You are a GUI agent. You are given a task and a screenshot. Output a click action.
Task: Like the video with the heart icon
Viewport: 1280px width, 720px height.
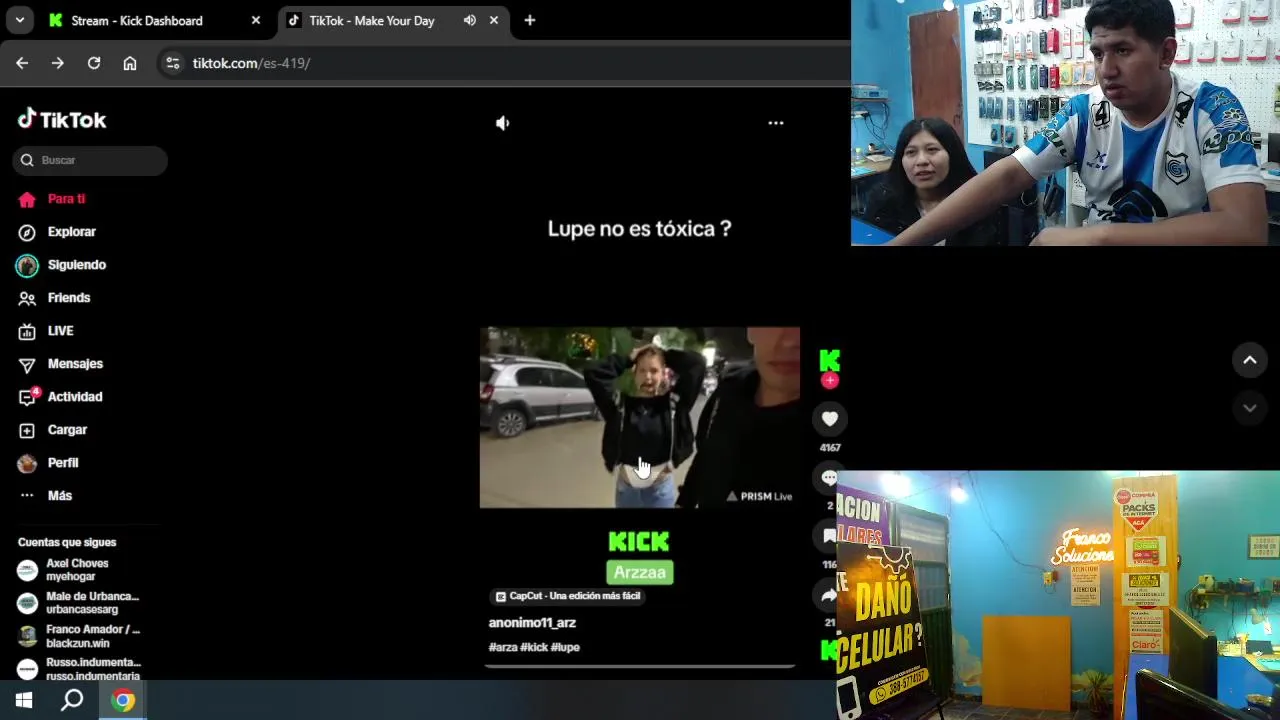pos(829,419)
